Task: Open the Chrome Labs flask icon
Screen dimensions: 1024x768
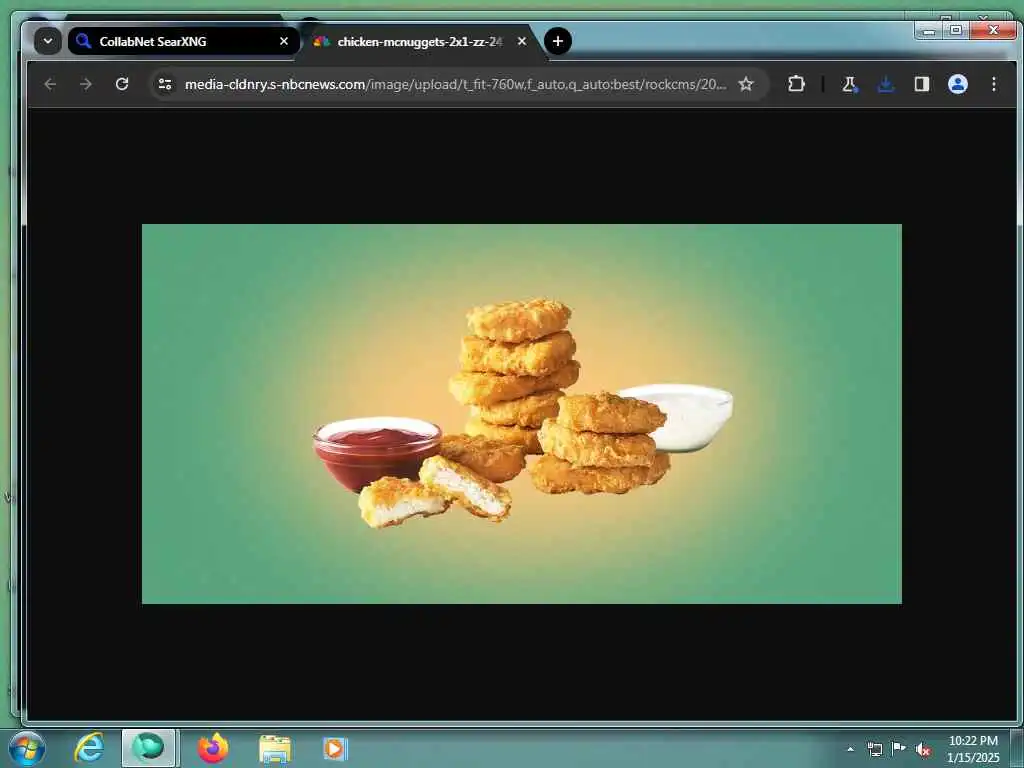Action: click(x=850, y=84)
